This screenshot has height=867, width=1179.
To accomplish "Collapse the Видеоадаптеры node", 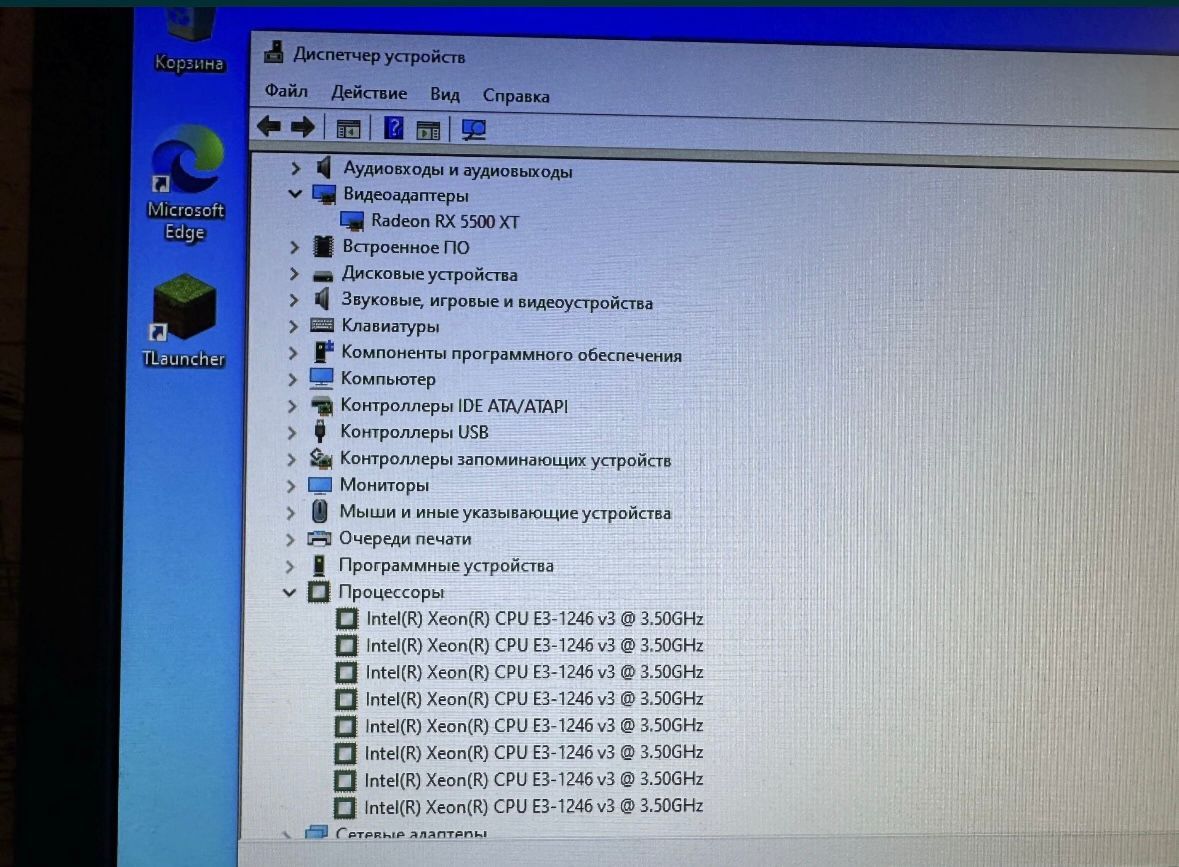I will point(295,194).
